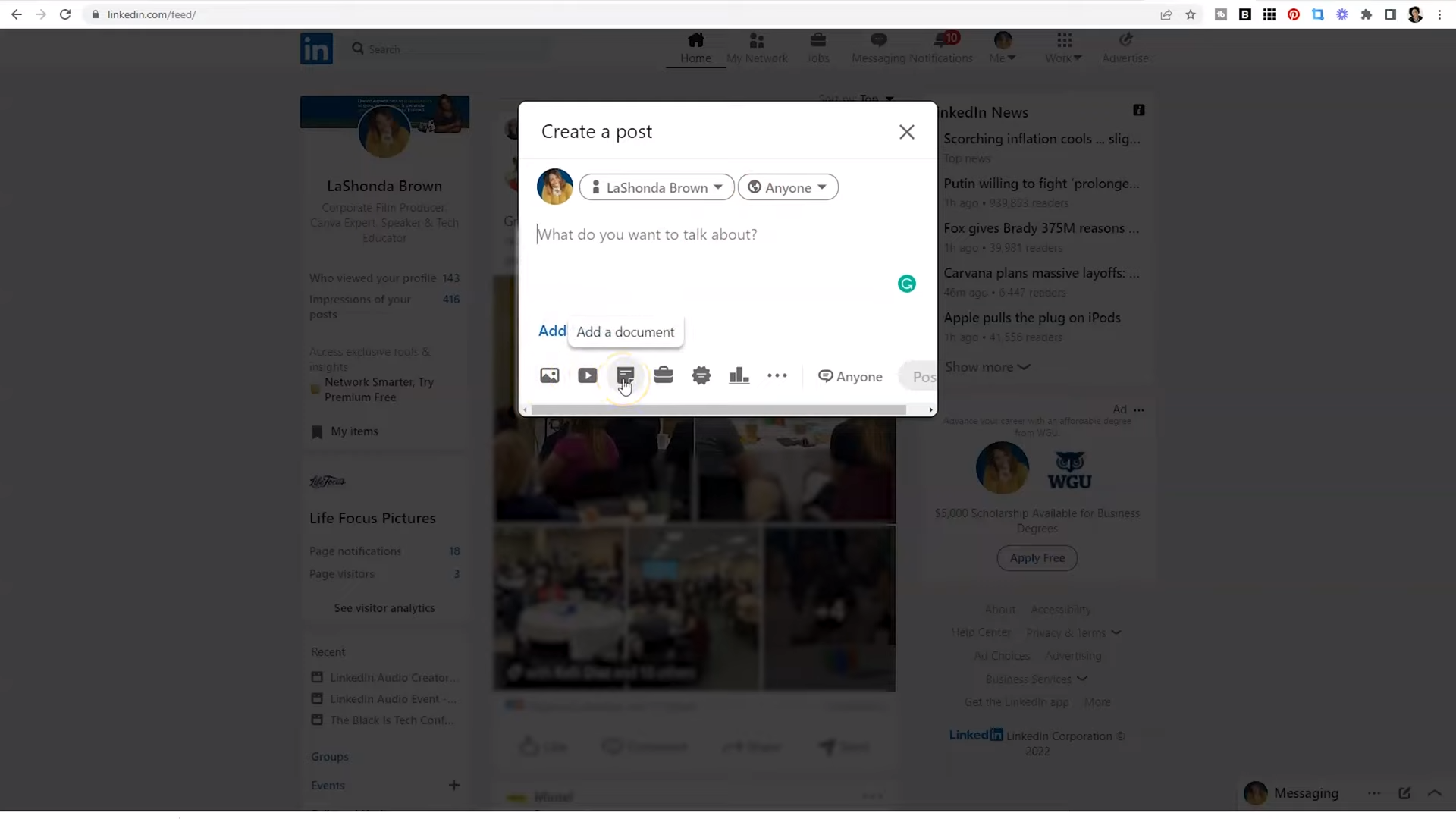Viewport: 1456px width, 819px height.
Task: Click the create a poll chart icon
Action: coord(739,375)
